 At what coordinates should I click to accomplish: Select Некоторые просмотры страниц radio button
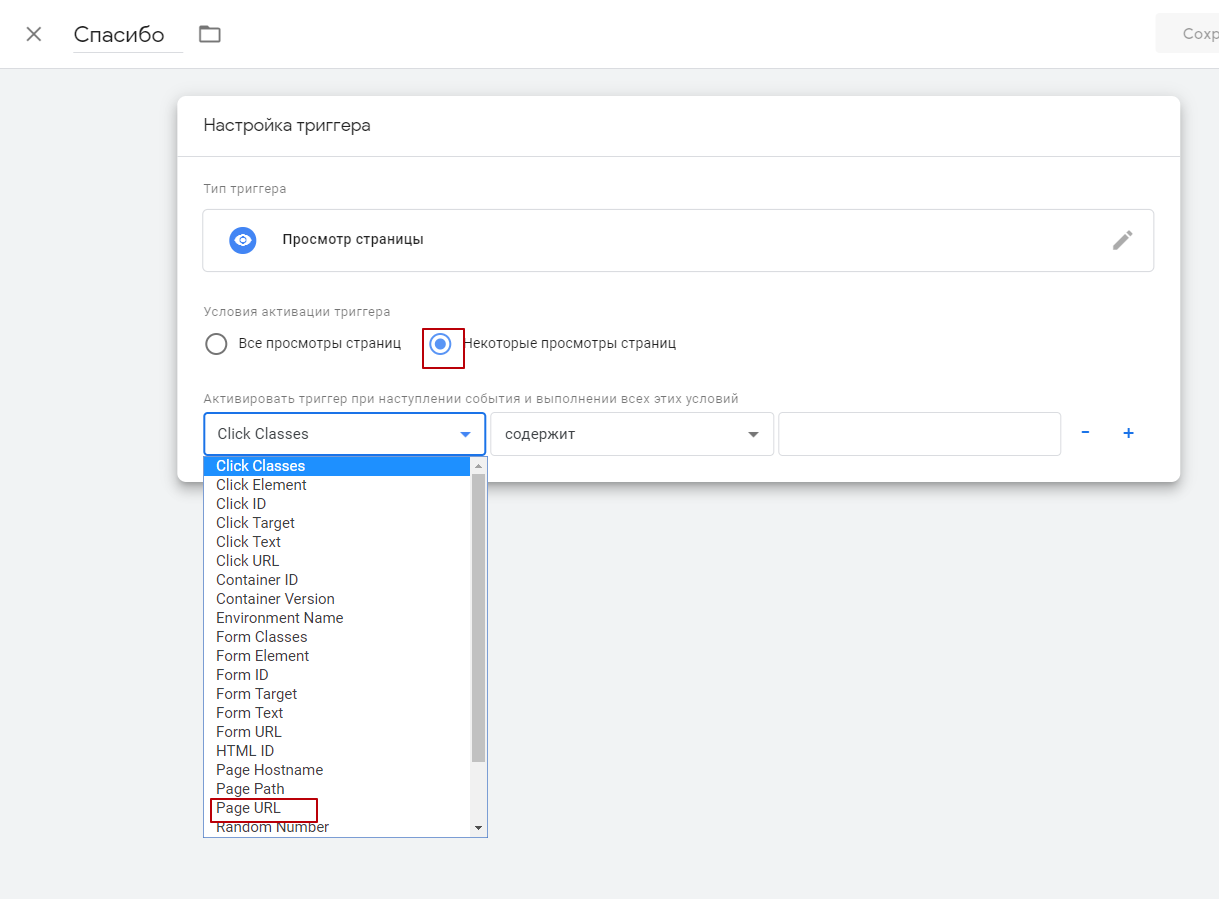tap(440, 344)
